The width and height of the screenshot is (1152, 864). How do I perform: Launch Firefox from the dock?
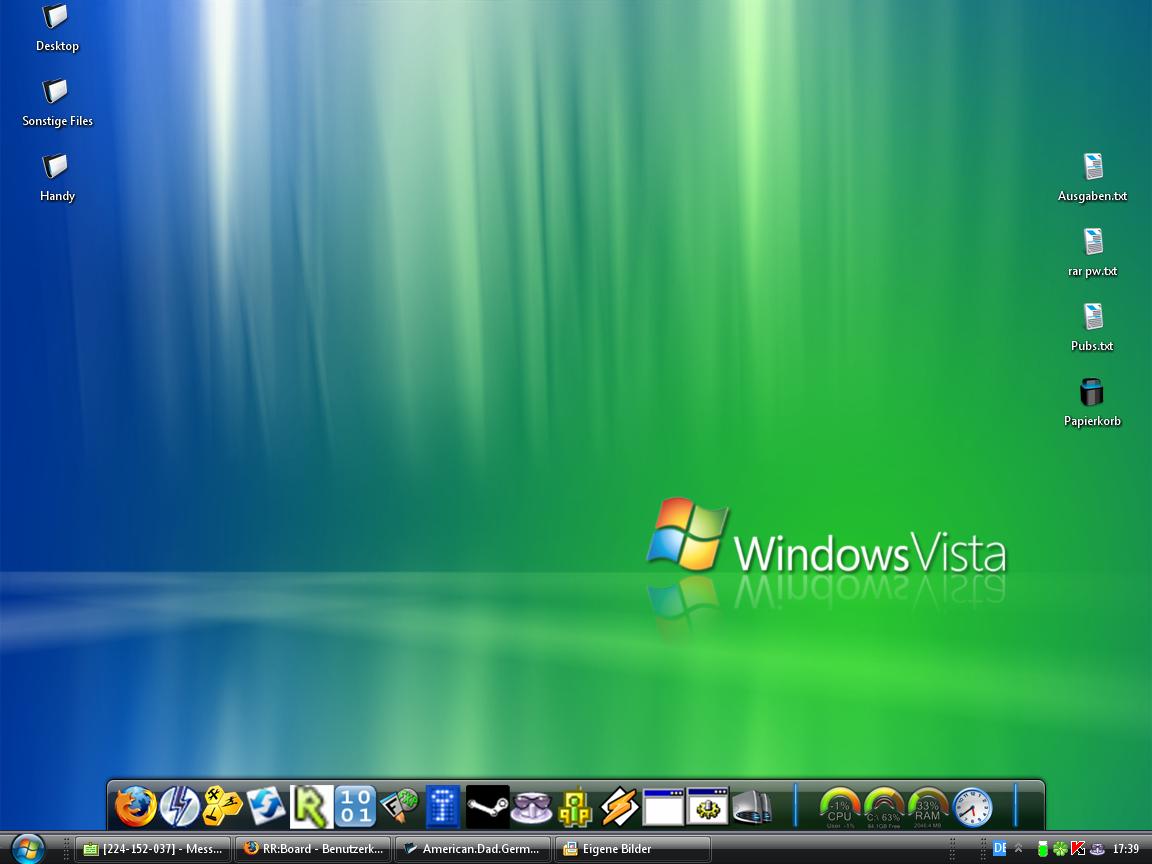(135, 806)
